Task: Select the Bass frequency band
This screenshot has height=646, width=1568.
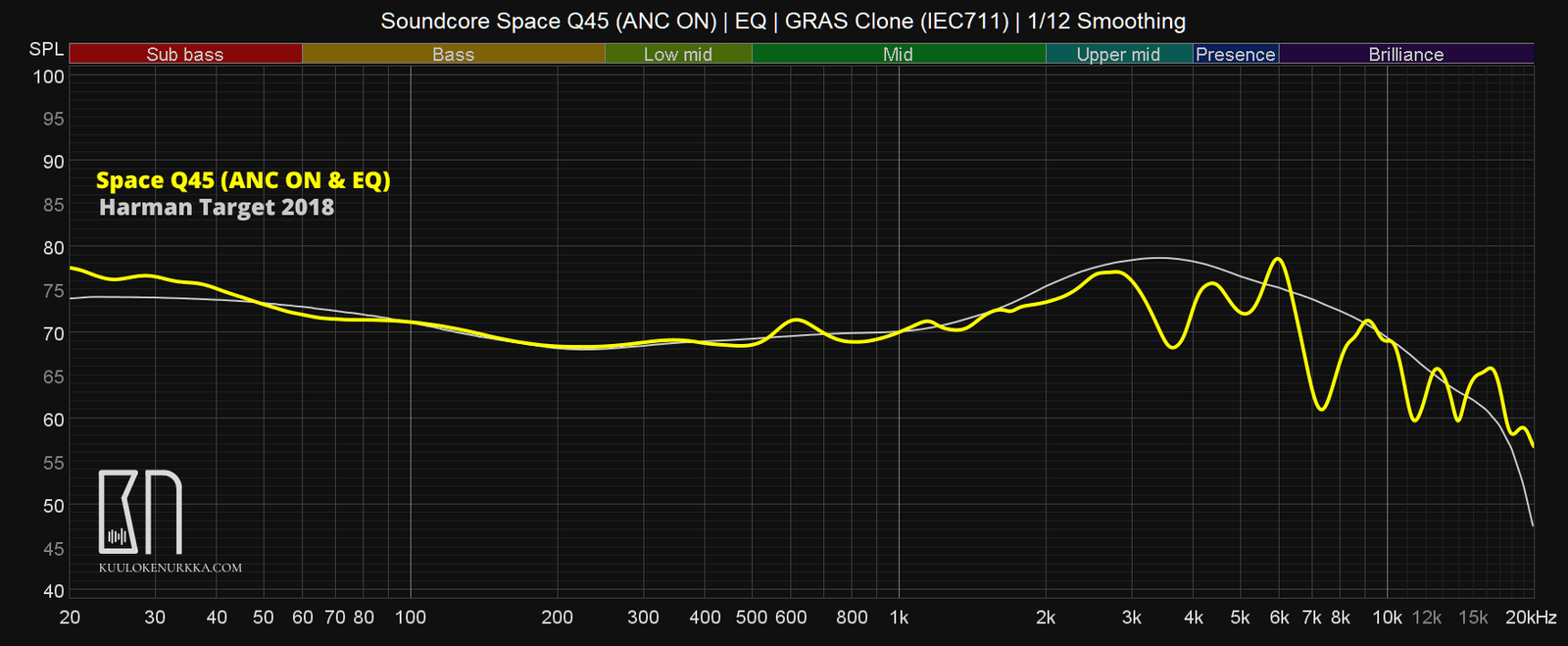Action: point(453,55)
